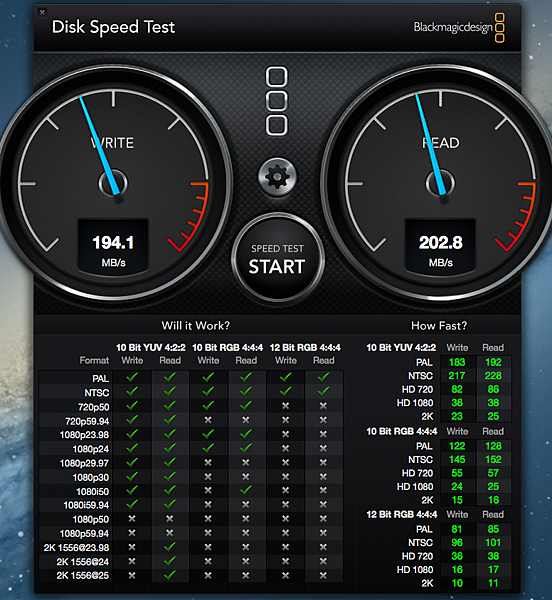Click the 720p50 10 Bit RGB read checkmark
This screenshot has width=552, height=600.
coord(246,405)
